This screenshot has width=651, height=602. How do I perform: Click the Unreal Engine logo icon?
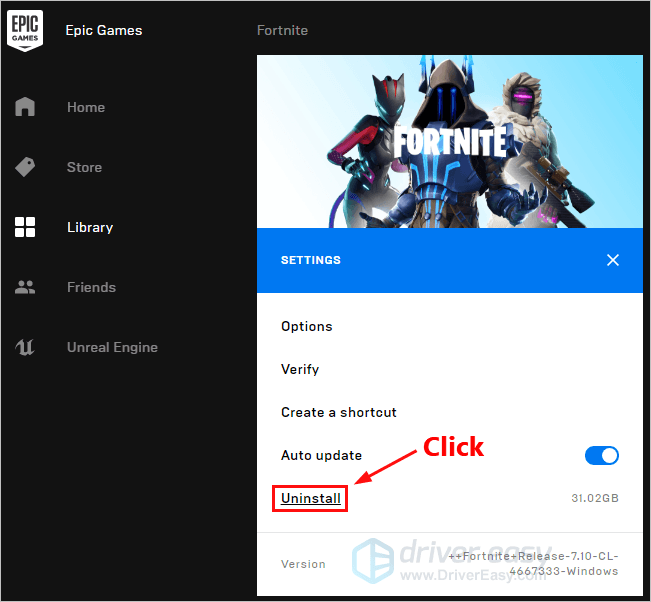point(25,347)
